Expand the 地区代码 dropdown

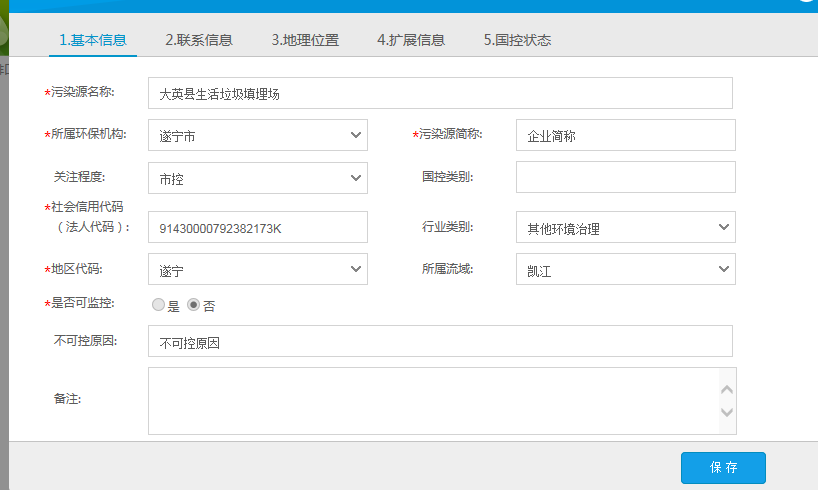[258, 269]
